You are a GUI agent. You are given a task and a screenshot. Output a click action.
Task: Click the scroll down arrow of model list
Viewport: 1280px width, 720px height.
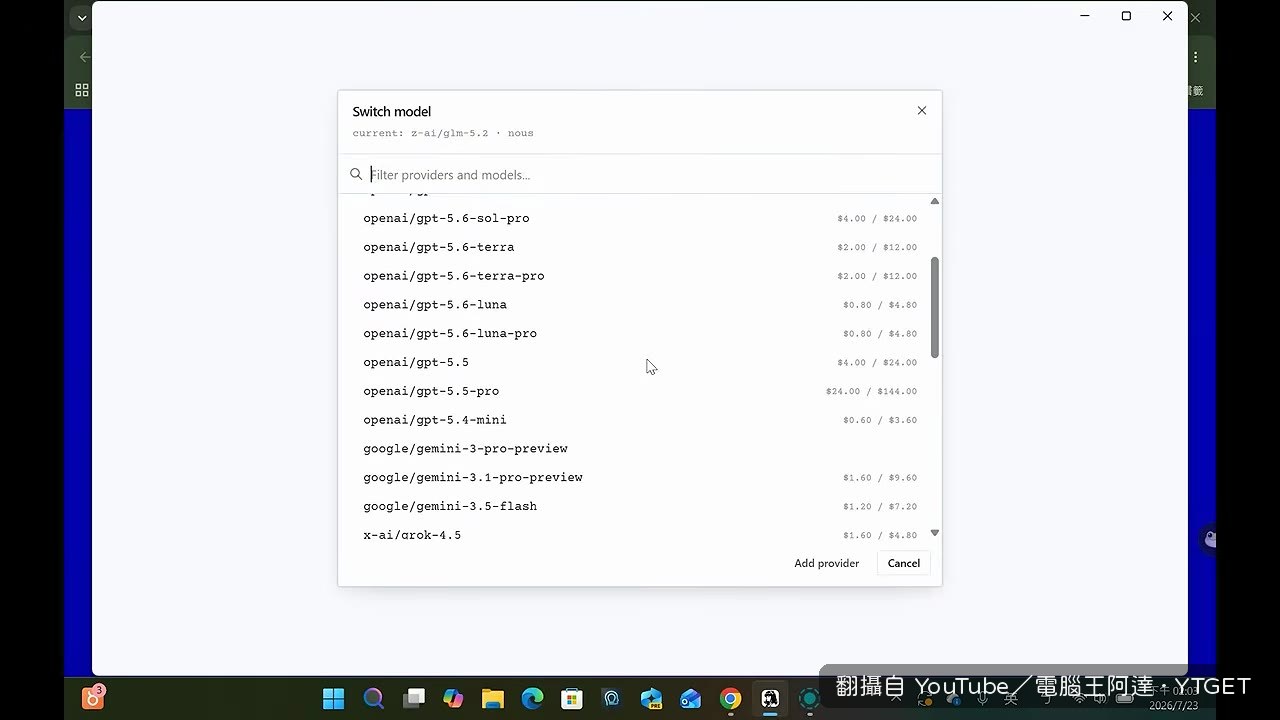(935, 533)
